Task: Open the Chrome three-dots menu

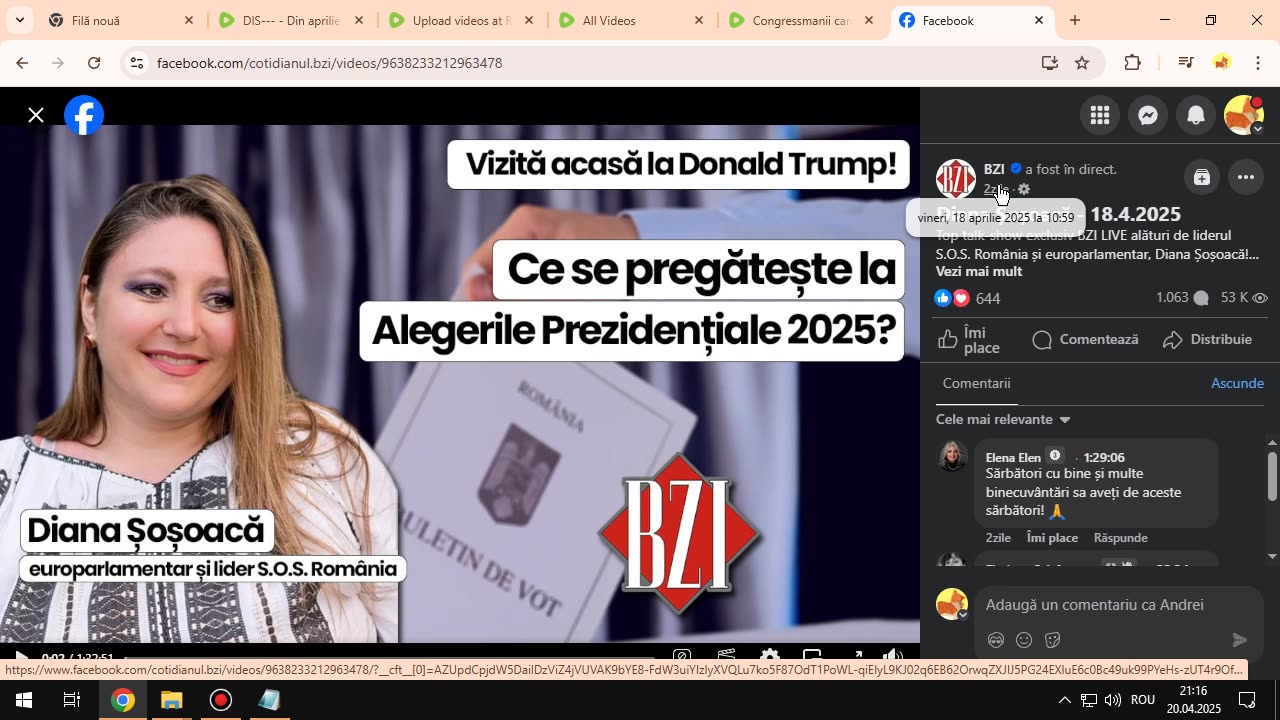Action: [1258, 63]
